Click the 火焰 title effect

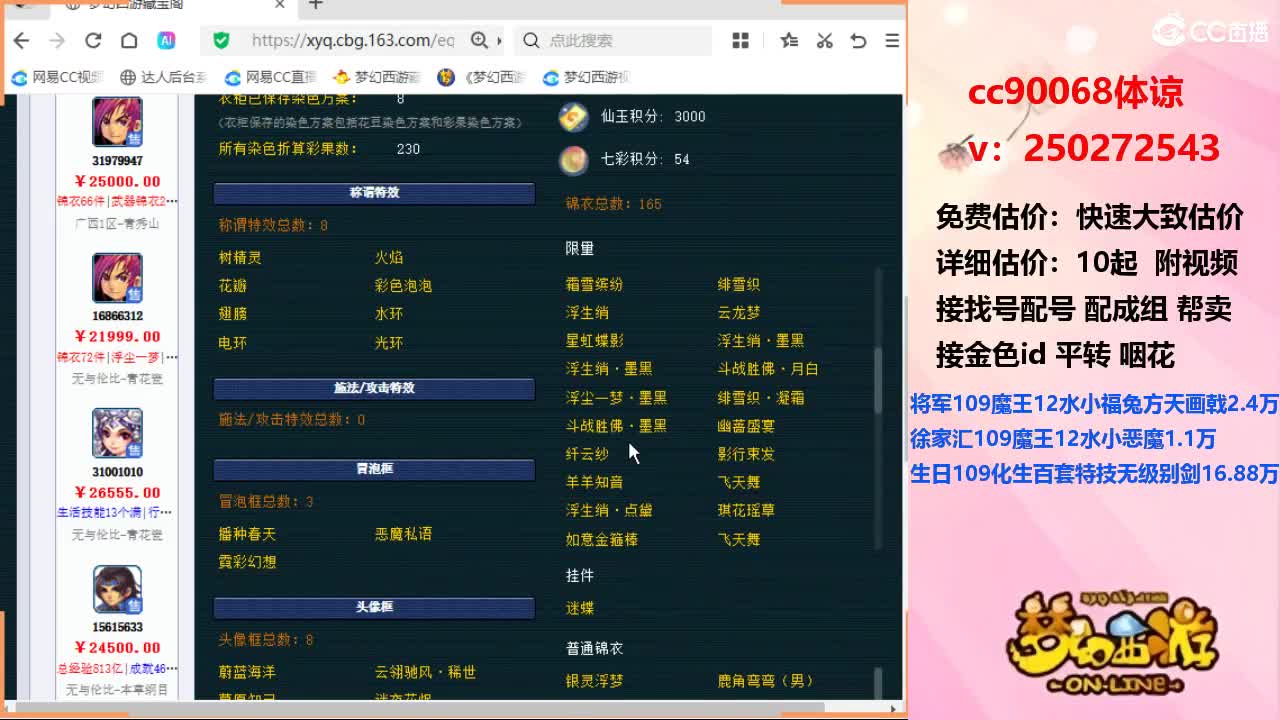[x=389, y=258]
